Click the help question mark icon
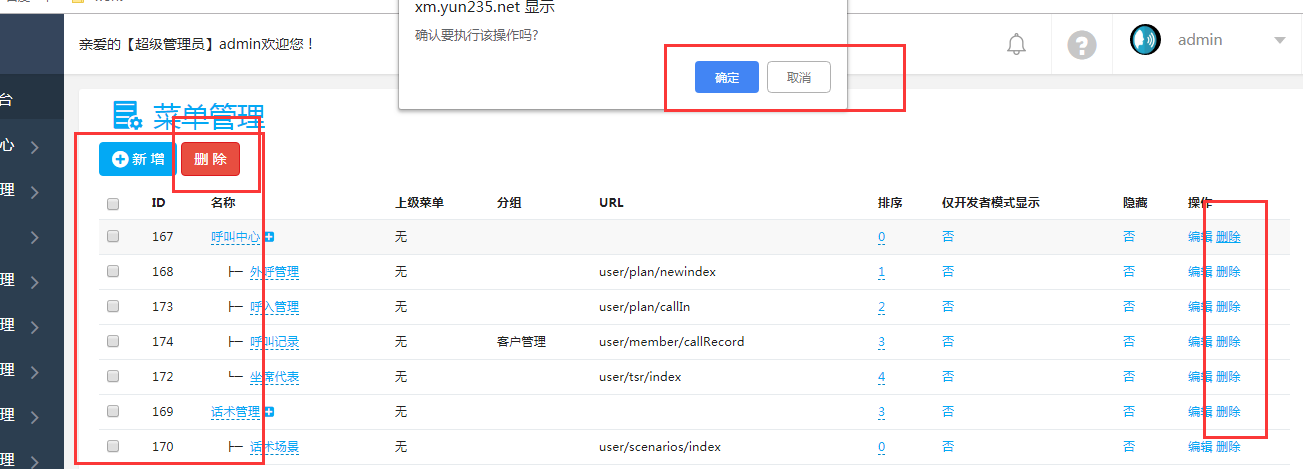Viewport: 1303px width, 469px height. pyautogui.click(x=1081, y=45)
